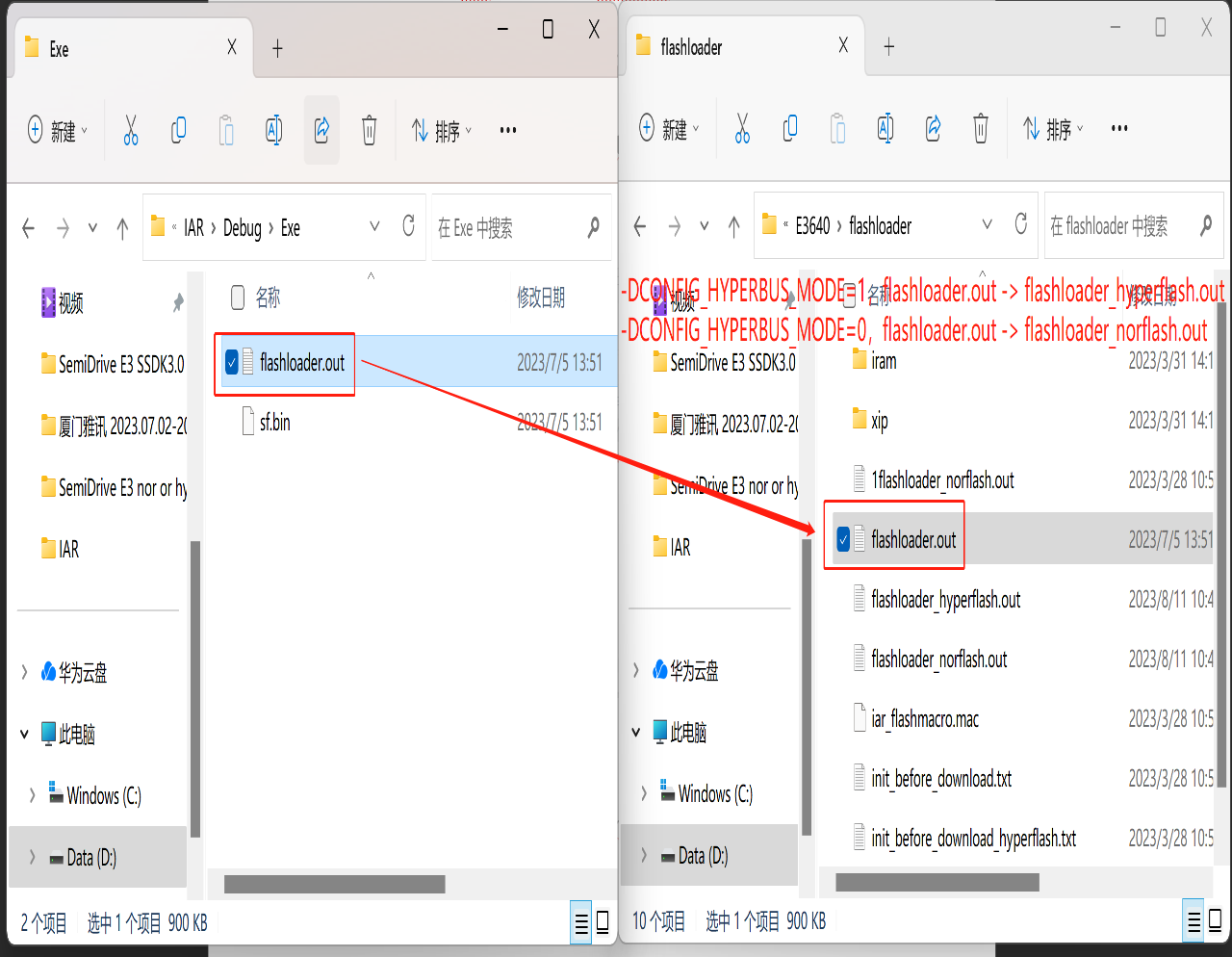Expand 华为云盘 in Exe window sidebar
This screenshot has width=1232, height=957.
coord(25,672)
